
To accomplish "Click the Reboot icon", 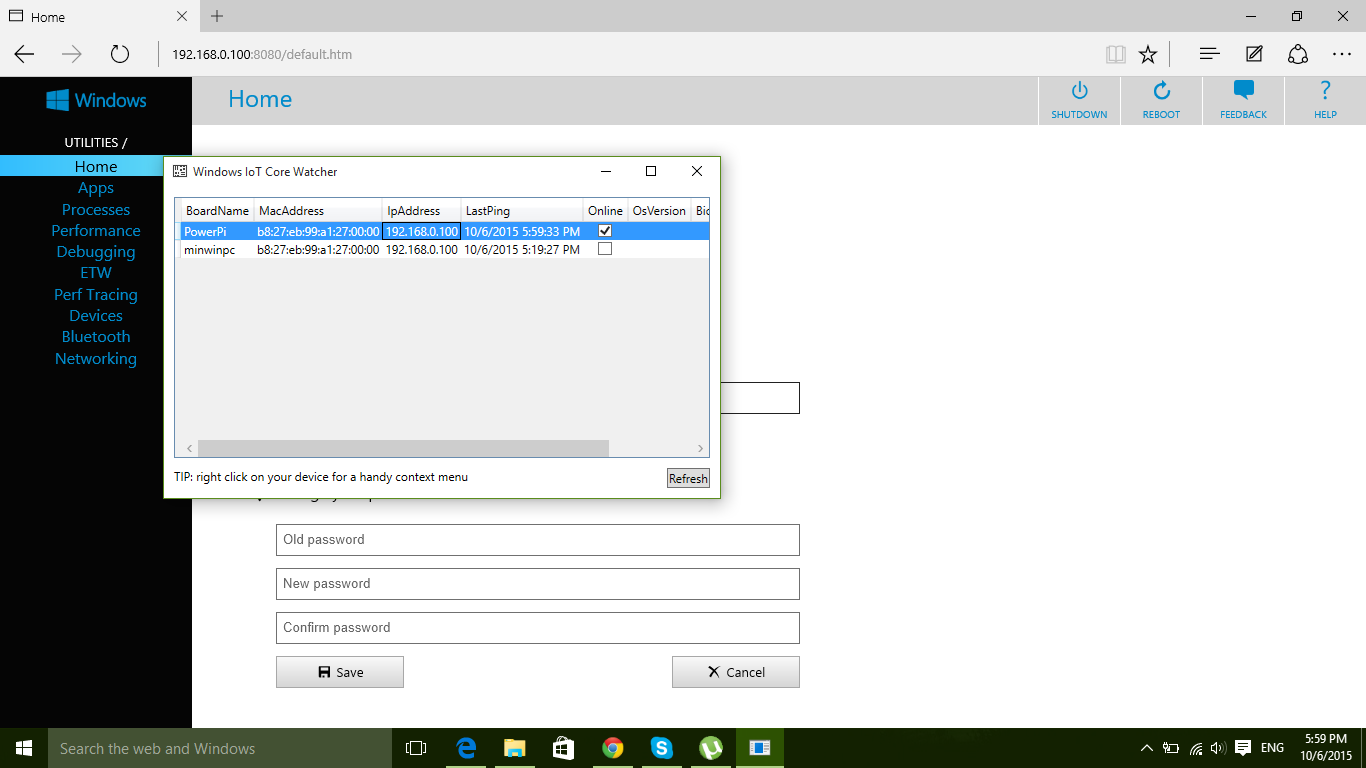I will 1161,91.
